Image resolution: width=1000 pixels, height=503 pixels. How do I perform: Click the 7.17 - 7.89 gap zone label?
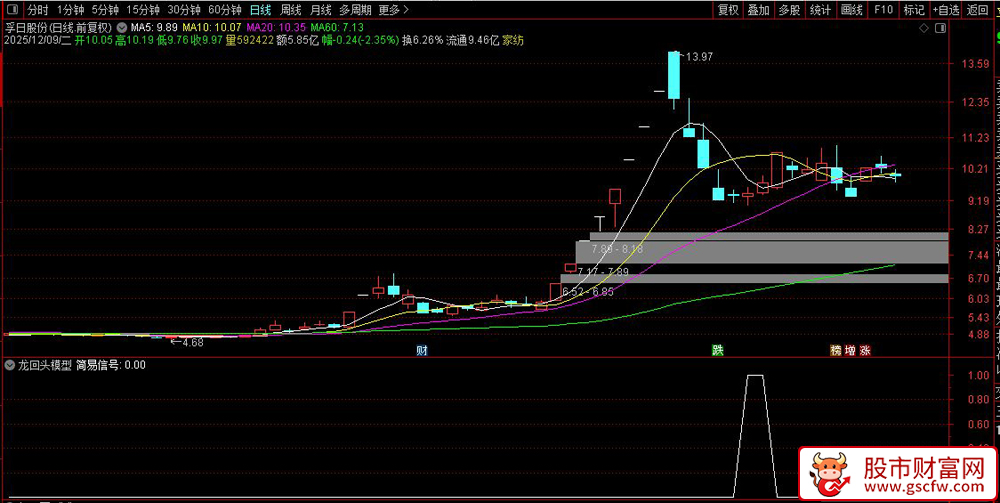[603, 272]
